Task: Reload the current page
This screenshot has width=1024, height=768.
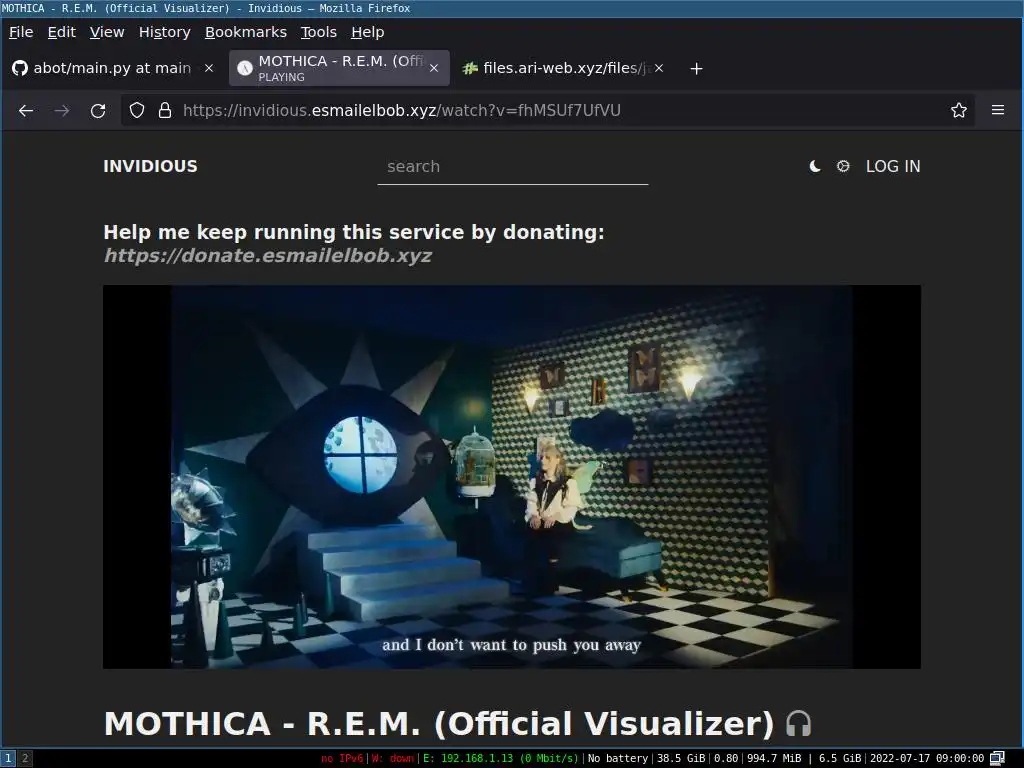Action: [98, 110]
